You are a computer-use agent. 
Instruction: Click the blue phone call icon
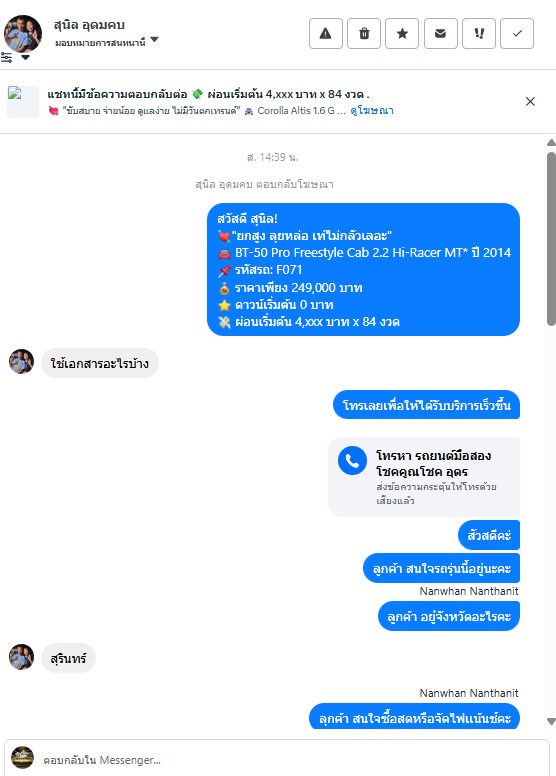tap(352, 461)
